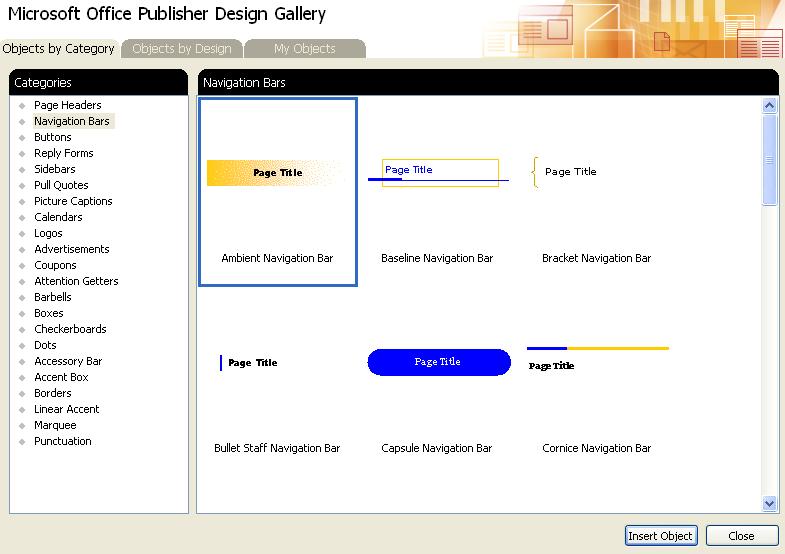Click the Close button
785x554 pixels.
click(x=741, y=536)
